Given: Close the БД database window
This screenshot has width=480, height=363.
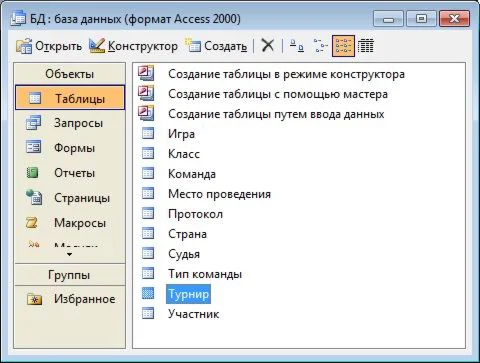Looking at the screenshot, I should (x=454, y=19).
